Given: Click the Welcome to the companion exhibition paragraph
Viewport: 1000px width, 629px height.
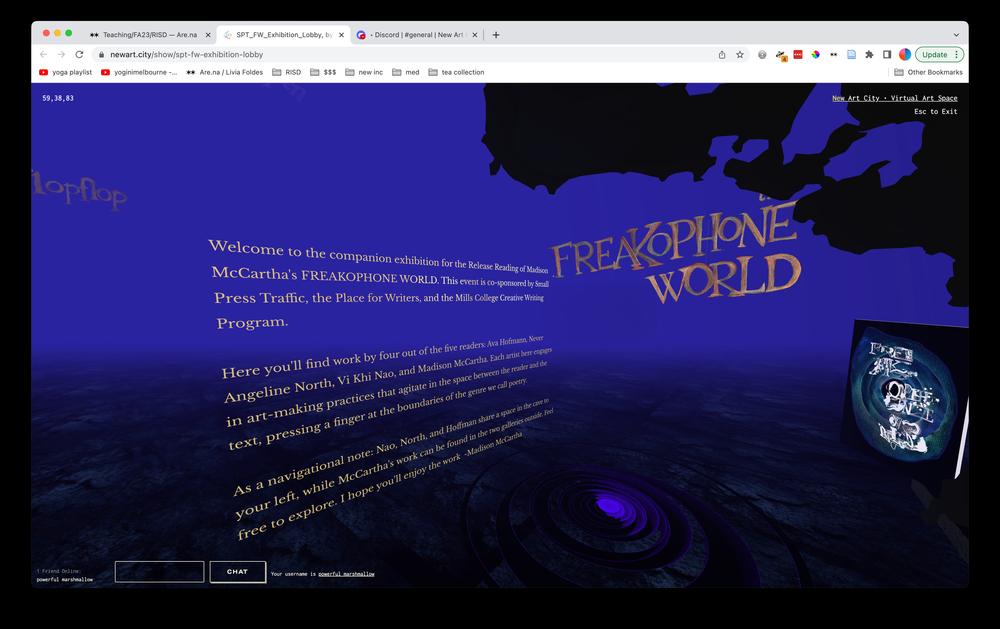Looking at the screenshot, I should click(x=379, y=283).
